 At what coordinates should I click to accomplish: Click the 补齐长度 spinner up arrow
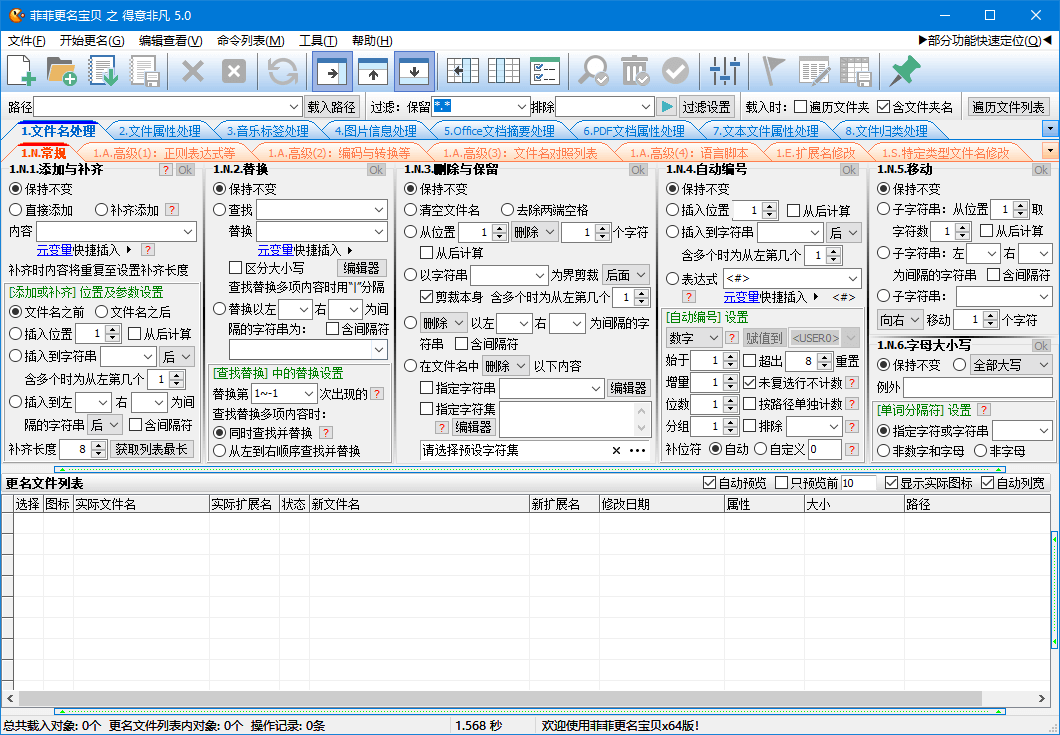pyautogui.click(x=99, y=445)
